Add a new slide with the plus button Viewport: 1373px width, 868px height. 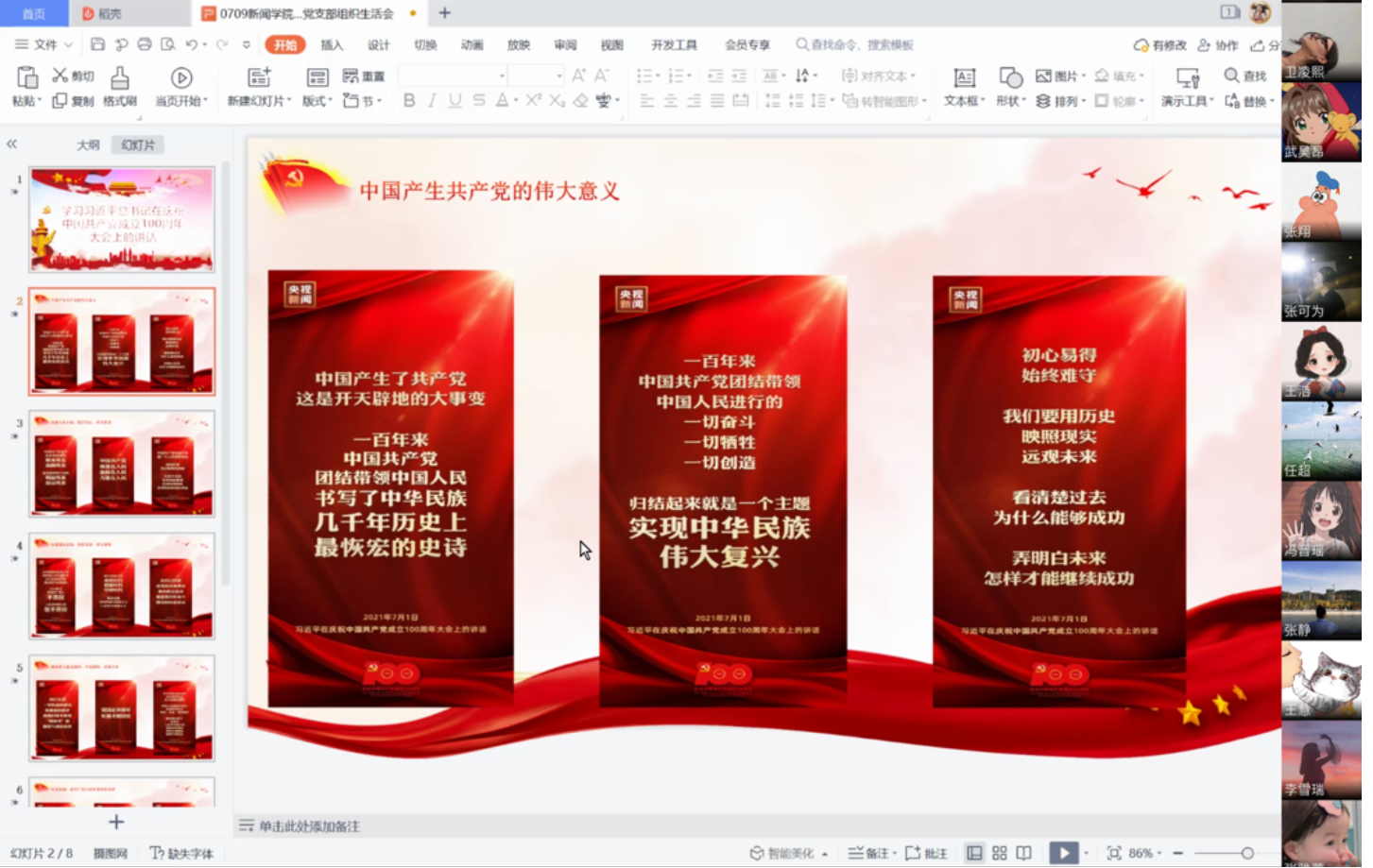116,822
